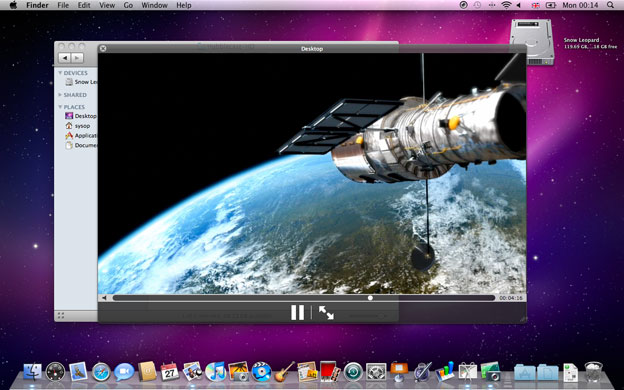Go back with the Finder back arrow

pos(64,58)
